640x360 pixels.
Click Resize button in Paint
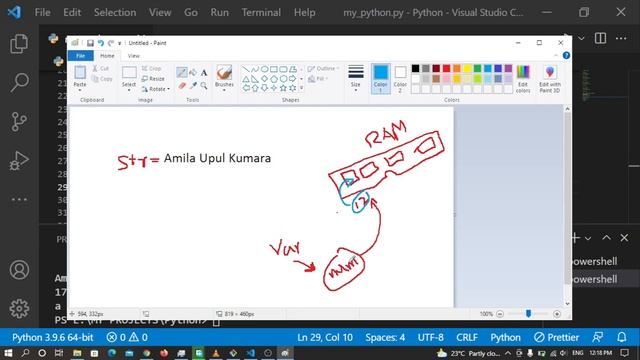153,78
